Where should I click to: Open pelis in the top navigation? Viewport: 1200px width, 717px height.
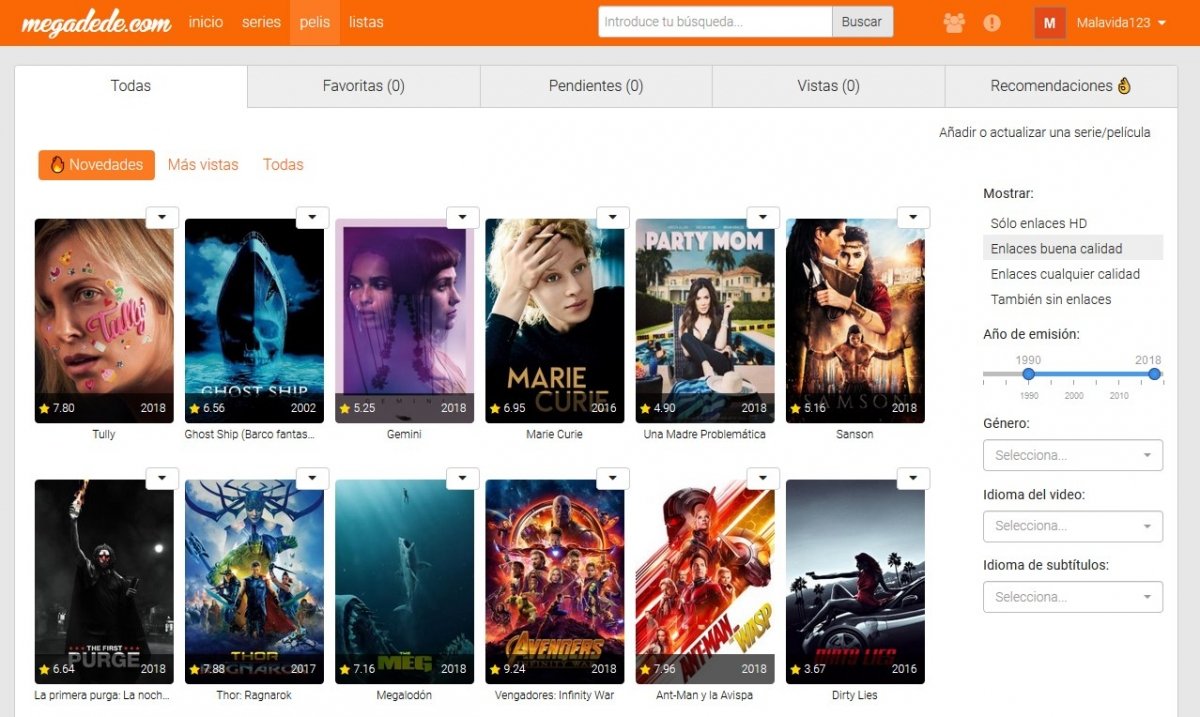click(x=314, y=22)
